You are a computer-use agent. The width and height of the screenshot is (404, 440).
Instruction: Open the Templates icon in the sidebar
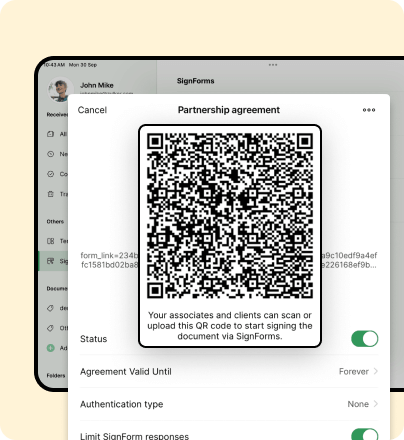tap(51, 241)
